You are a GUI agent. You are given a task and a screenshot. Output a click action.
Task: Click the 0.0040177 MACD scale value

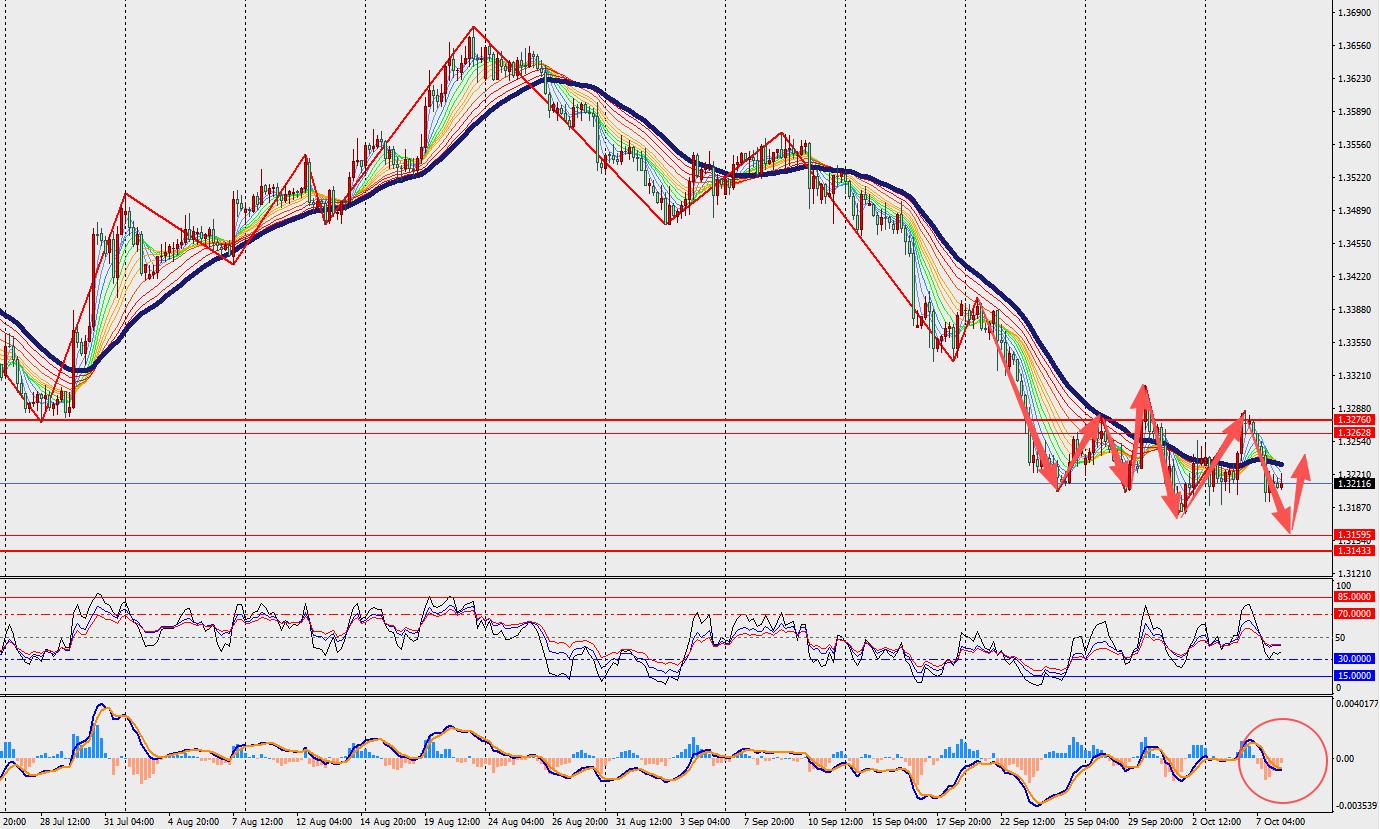point(1357,703)
